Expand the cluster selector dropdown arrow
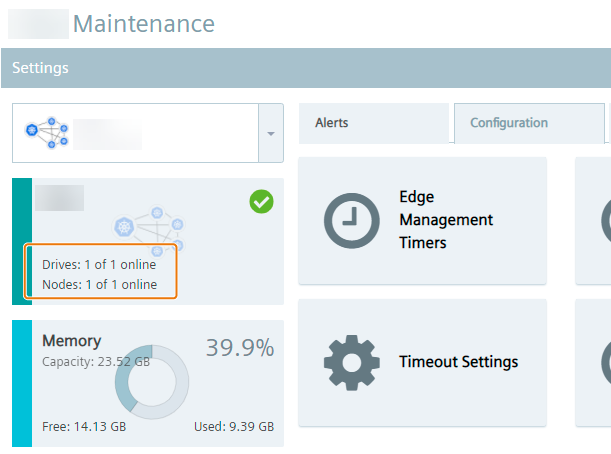611x454 pixels. [x=271, y=133]
